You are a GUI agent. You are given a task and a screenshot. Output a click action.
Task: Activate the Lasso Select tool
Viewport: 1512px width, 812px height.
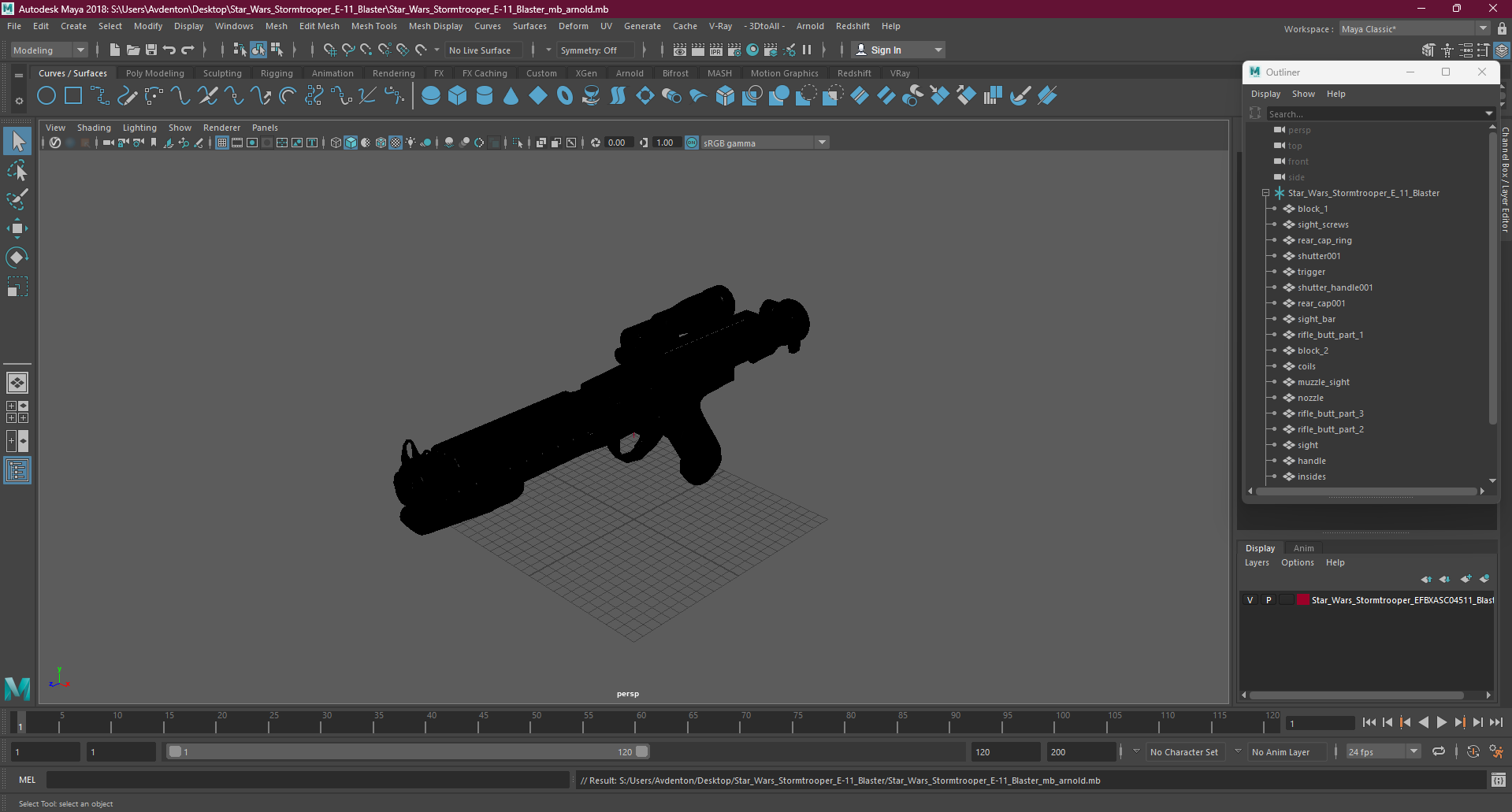click(x=17, y=171)
